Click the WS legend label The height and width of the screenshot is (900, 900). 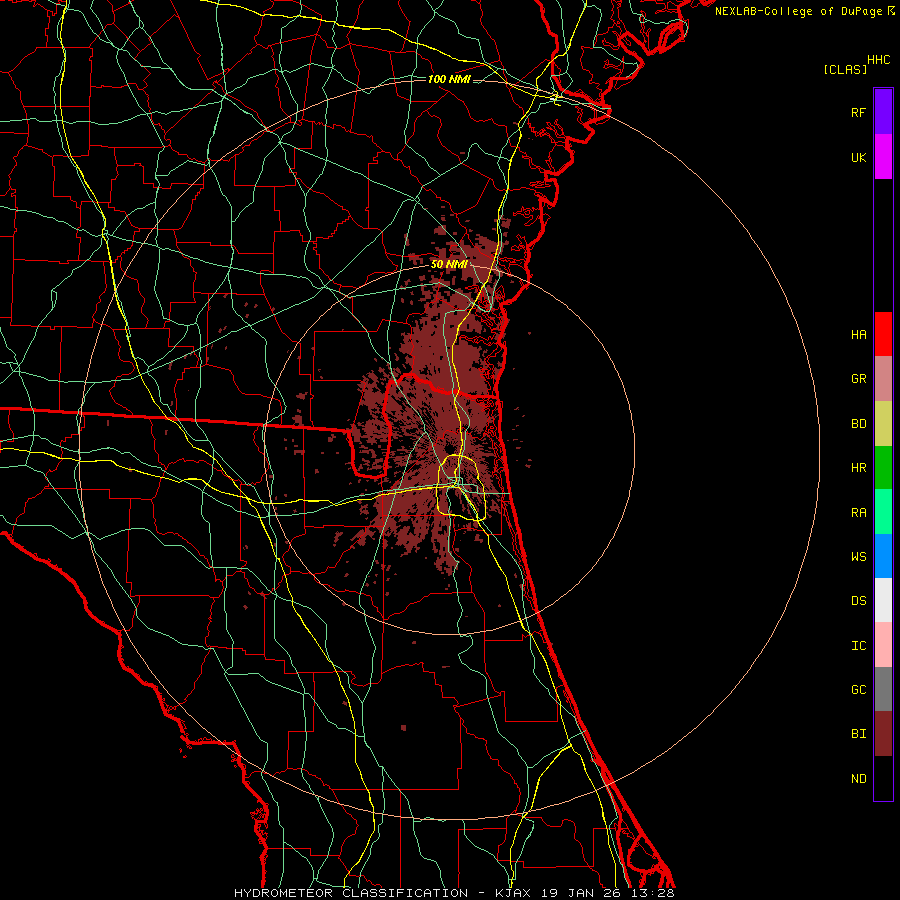[x=858, y=556]
